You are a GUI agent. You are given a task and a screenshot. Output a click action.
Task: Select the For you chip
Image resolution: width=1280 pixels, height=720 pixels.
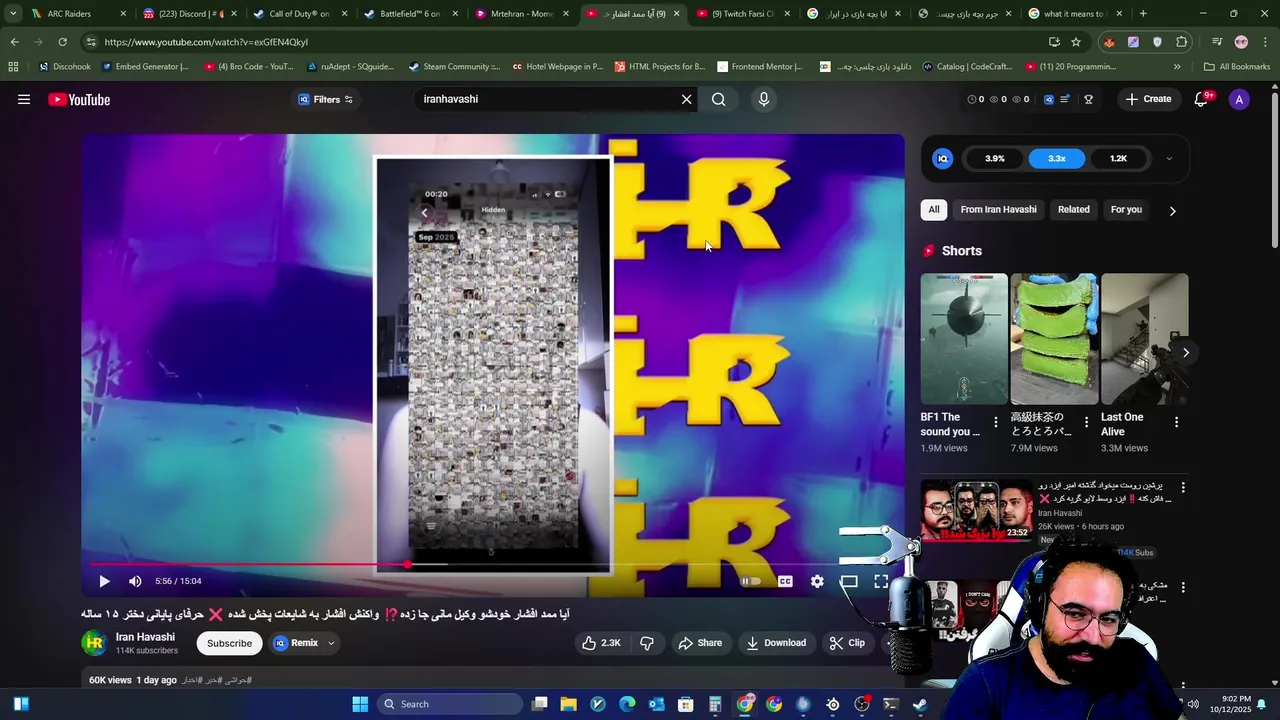coord(1126,209)
